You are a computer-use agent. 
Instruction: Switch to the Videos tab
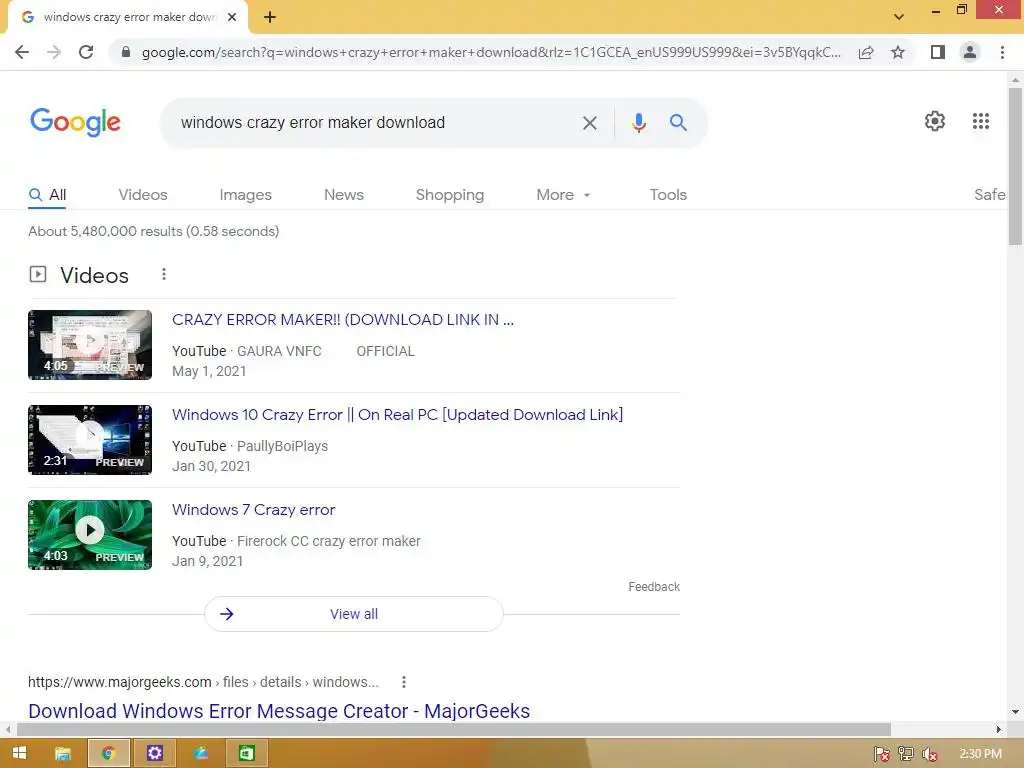pyautogui.click(x=143, y=195)
